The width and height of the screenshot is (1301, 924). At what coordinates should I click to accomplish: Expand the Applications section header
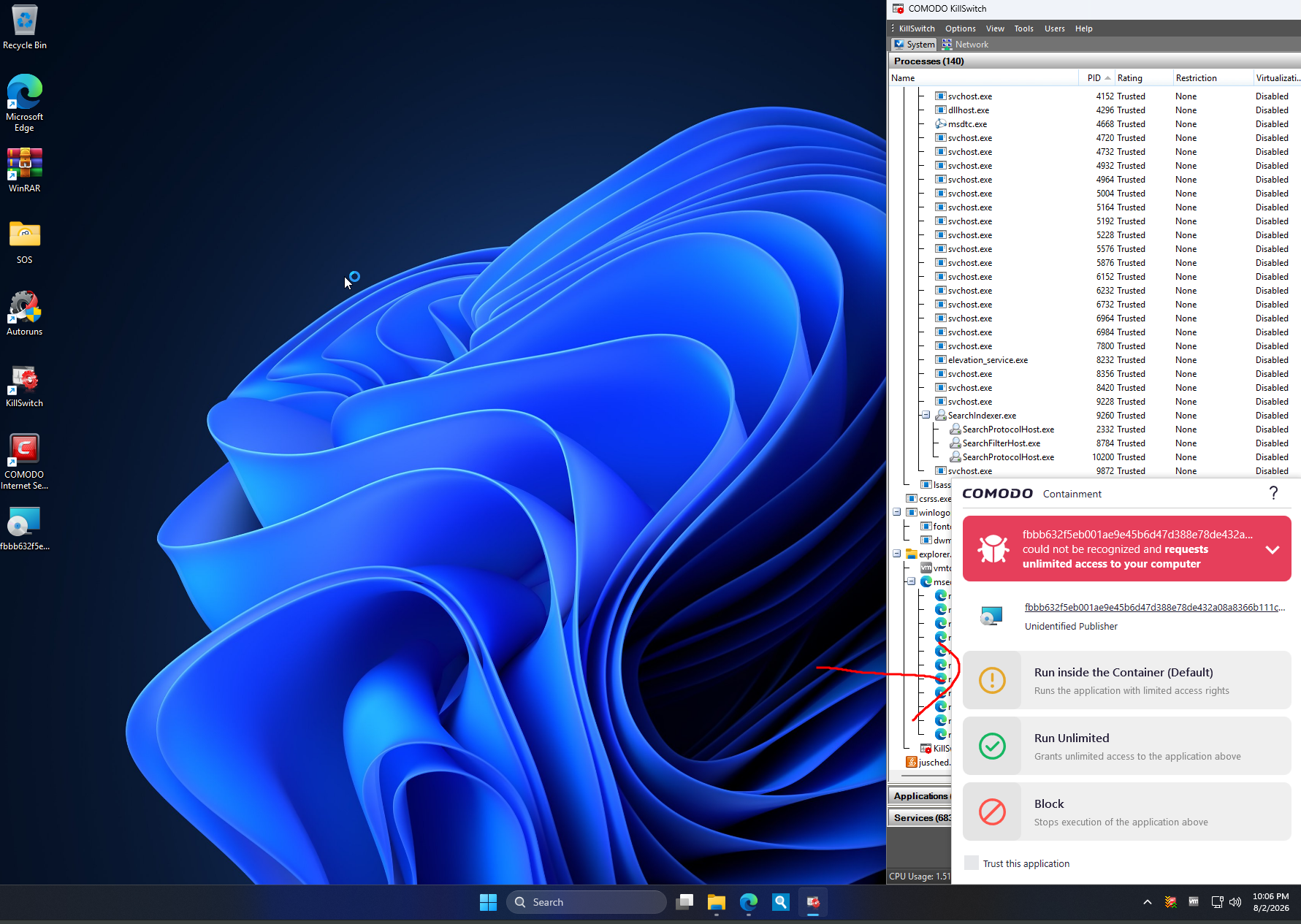pos(920,796)
